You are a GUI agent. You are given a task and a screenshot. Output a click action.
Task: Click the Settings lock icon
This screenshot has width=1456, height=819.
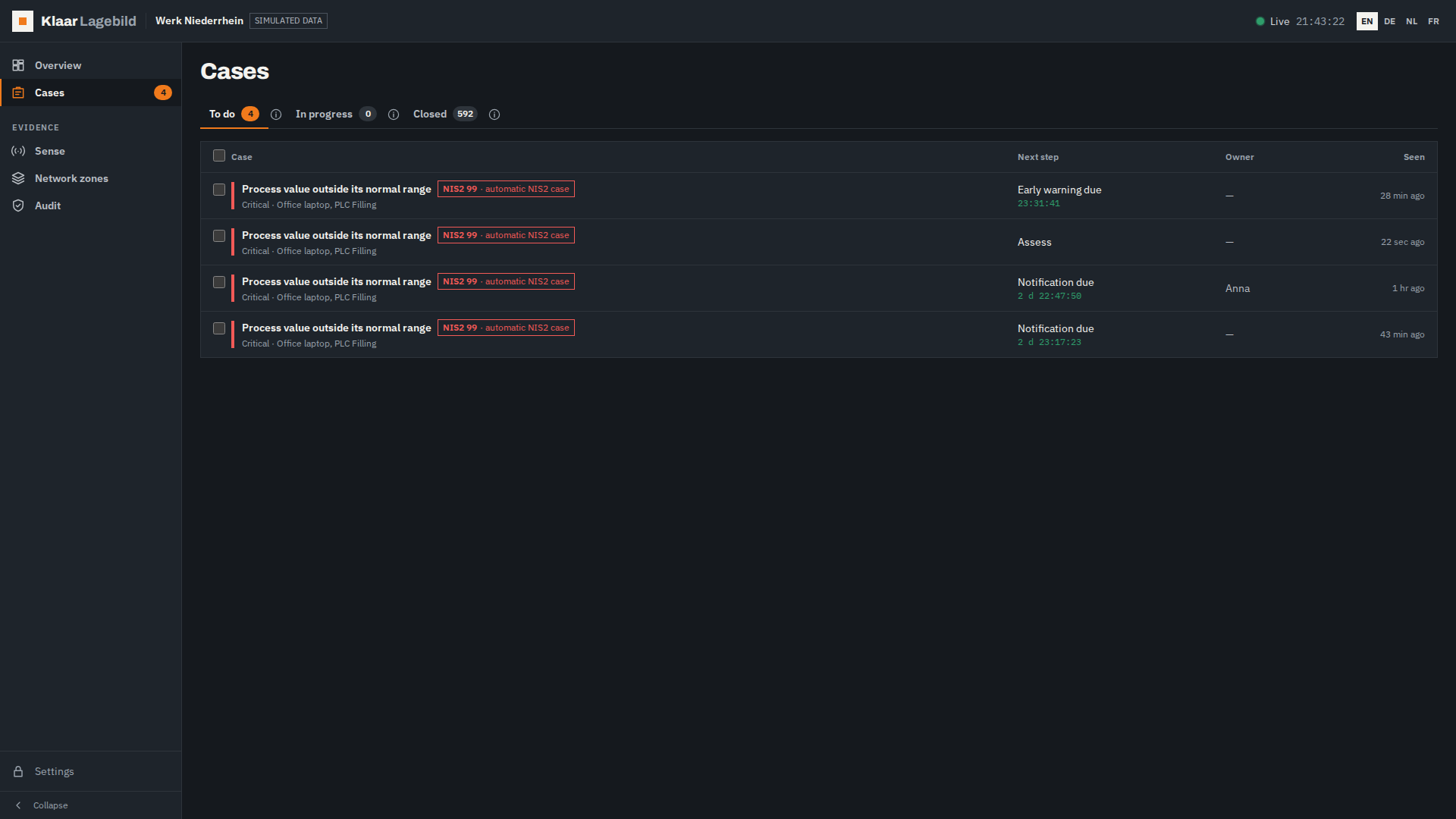tap(18, 771)
